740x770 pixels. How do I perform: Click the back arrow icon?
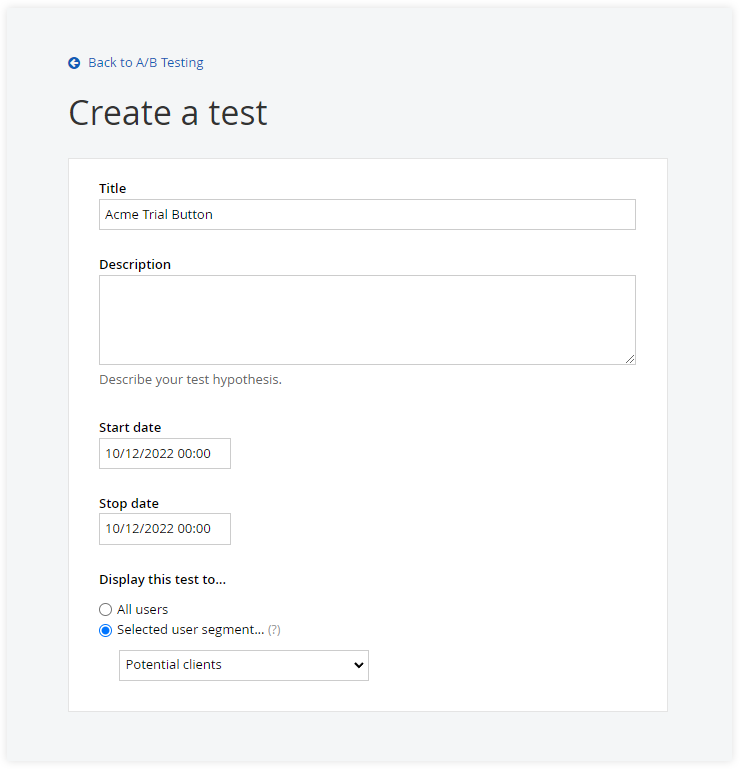(x=74, y=63)
